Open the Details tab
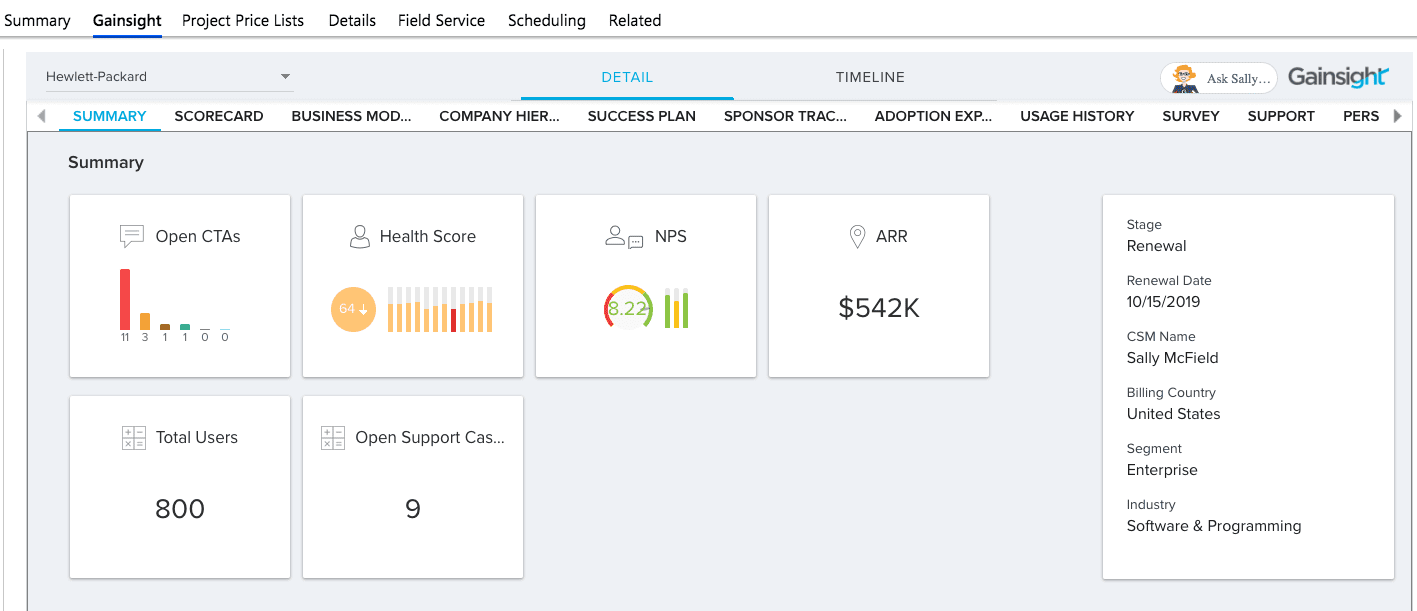Viewport: 1417px width, 611px height. point(352,20)
